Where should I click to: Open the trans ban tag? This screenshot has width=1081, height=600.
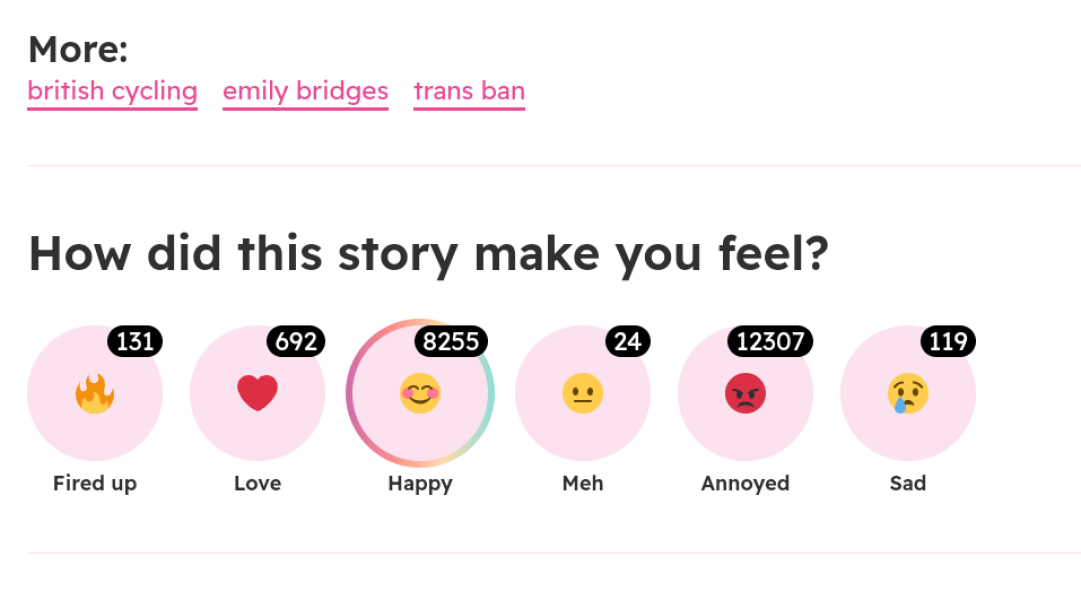[469, 91]
